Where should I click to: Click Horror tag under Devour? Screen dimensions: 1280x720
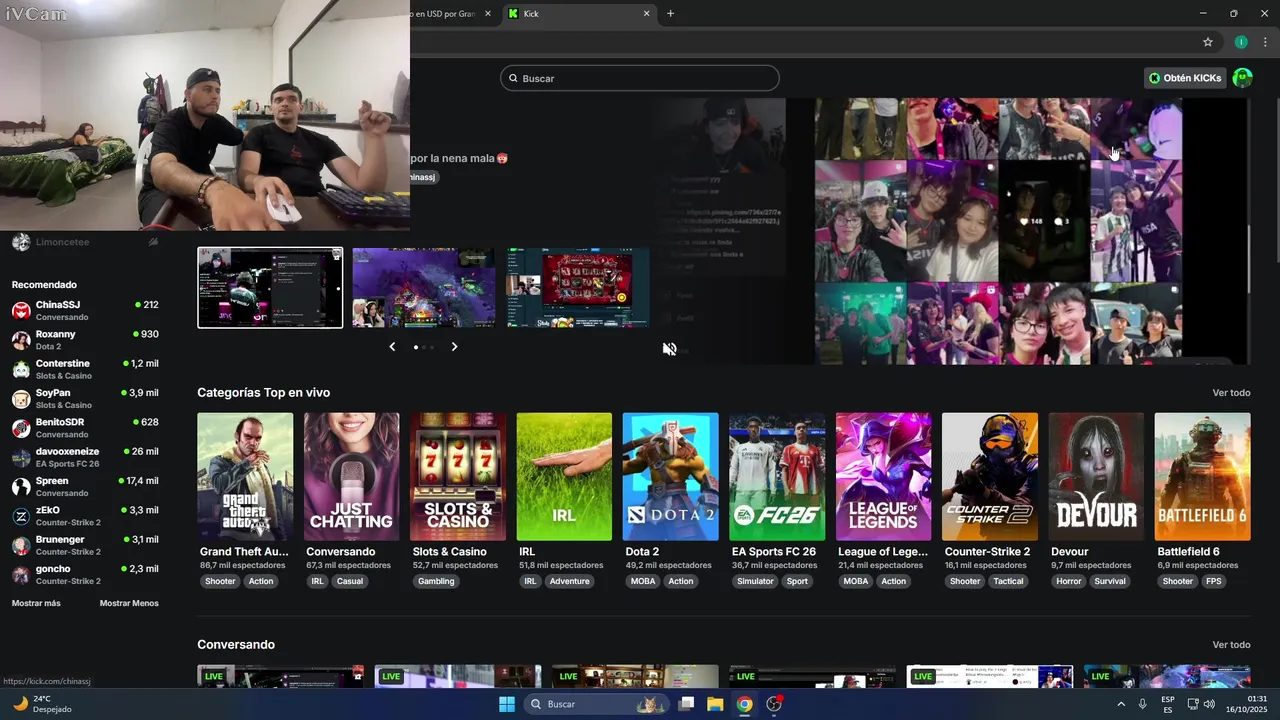tap(1069, 581)
